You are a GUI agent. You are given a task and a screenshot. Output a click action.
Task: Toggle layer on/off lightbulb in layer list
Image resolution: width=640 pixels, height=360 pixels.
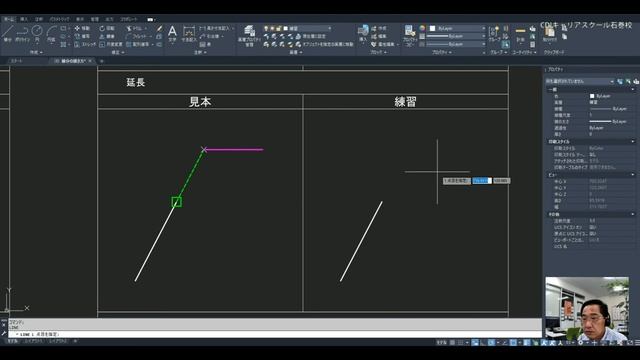click(x=266, y=29)
